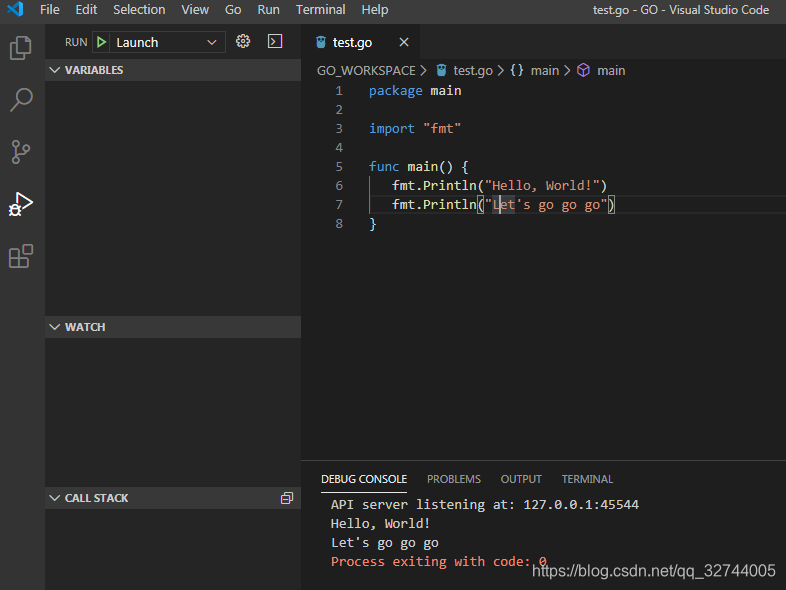786x590 pixels.
Task: Open the File menu
Action: coord(50,10)
